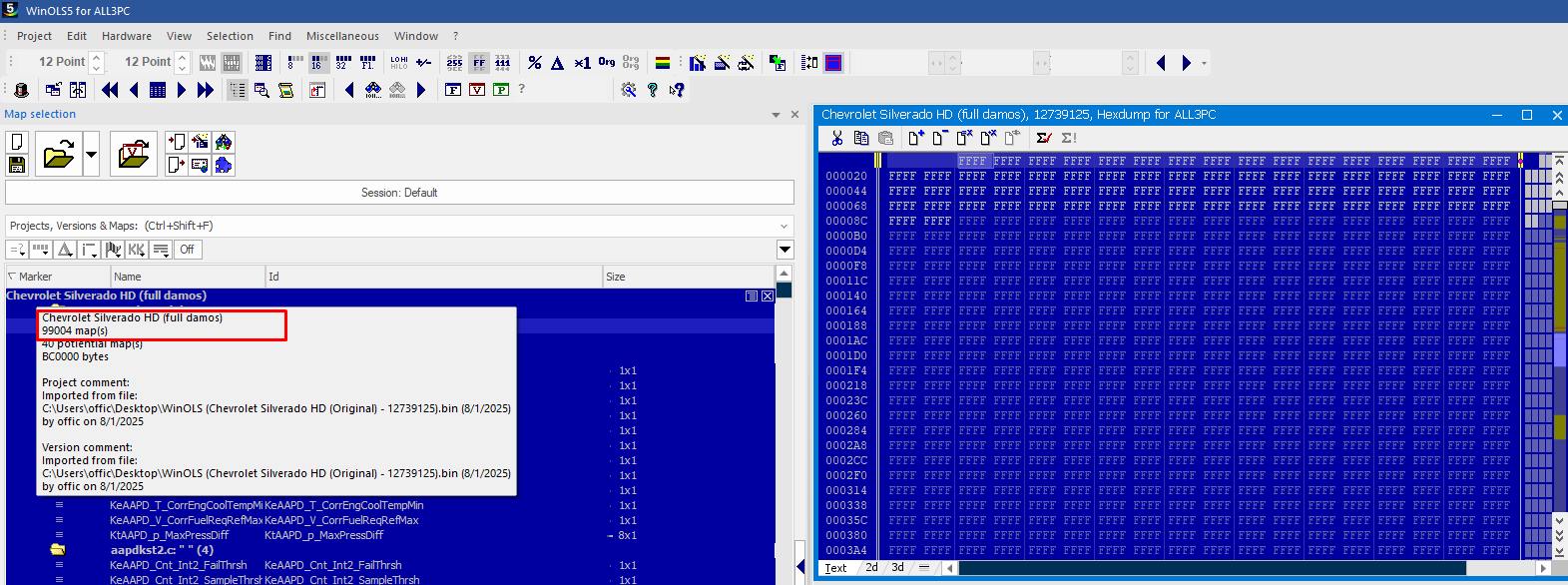Screen dimensions: 1568x585
Task: Click the magnifier search window icon
Action: click(261, 90)
